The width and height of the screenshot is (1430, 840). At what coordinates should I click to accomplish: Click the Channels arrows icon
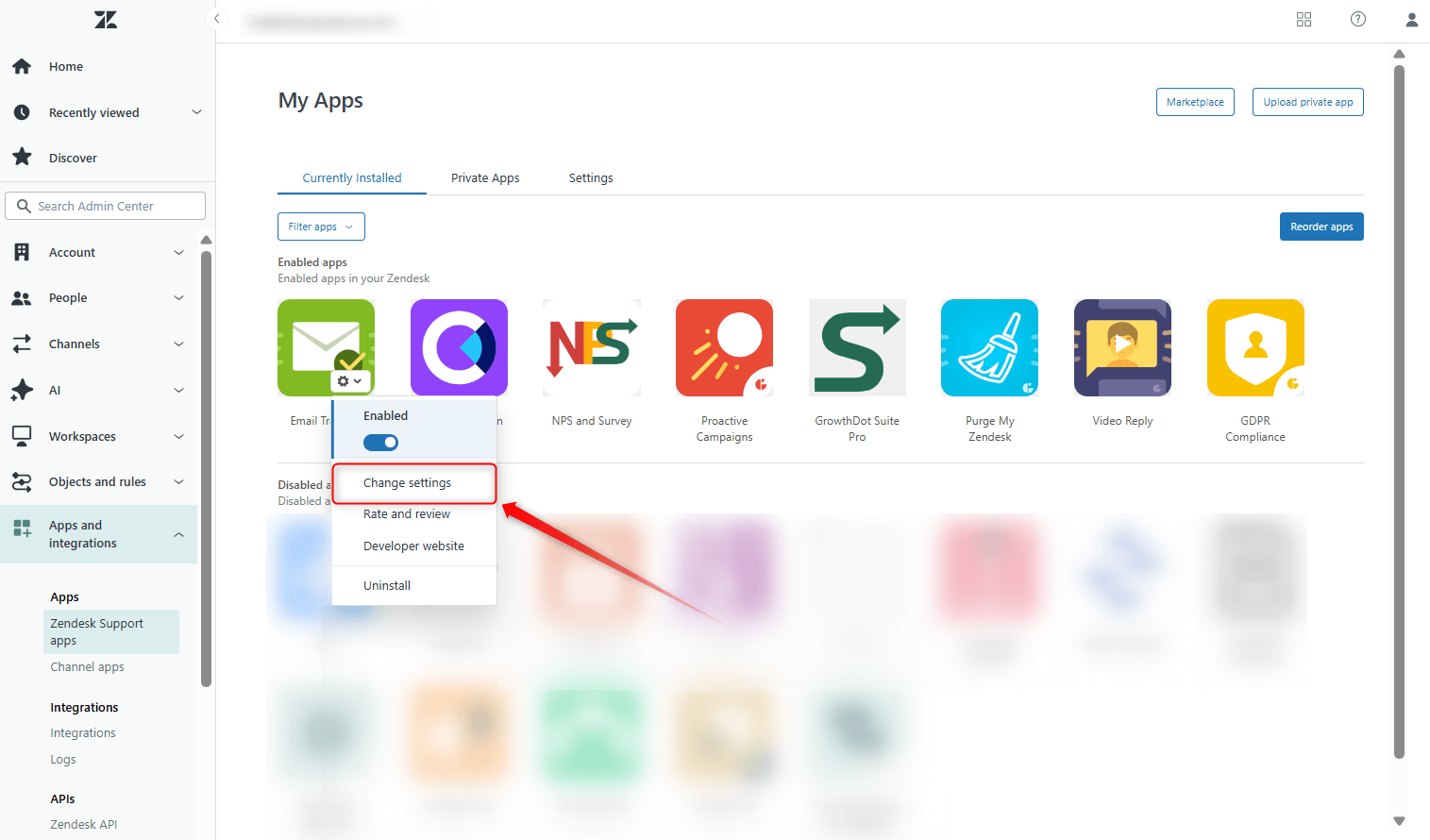click(x=22, y=344)
